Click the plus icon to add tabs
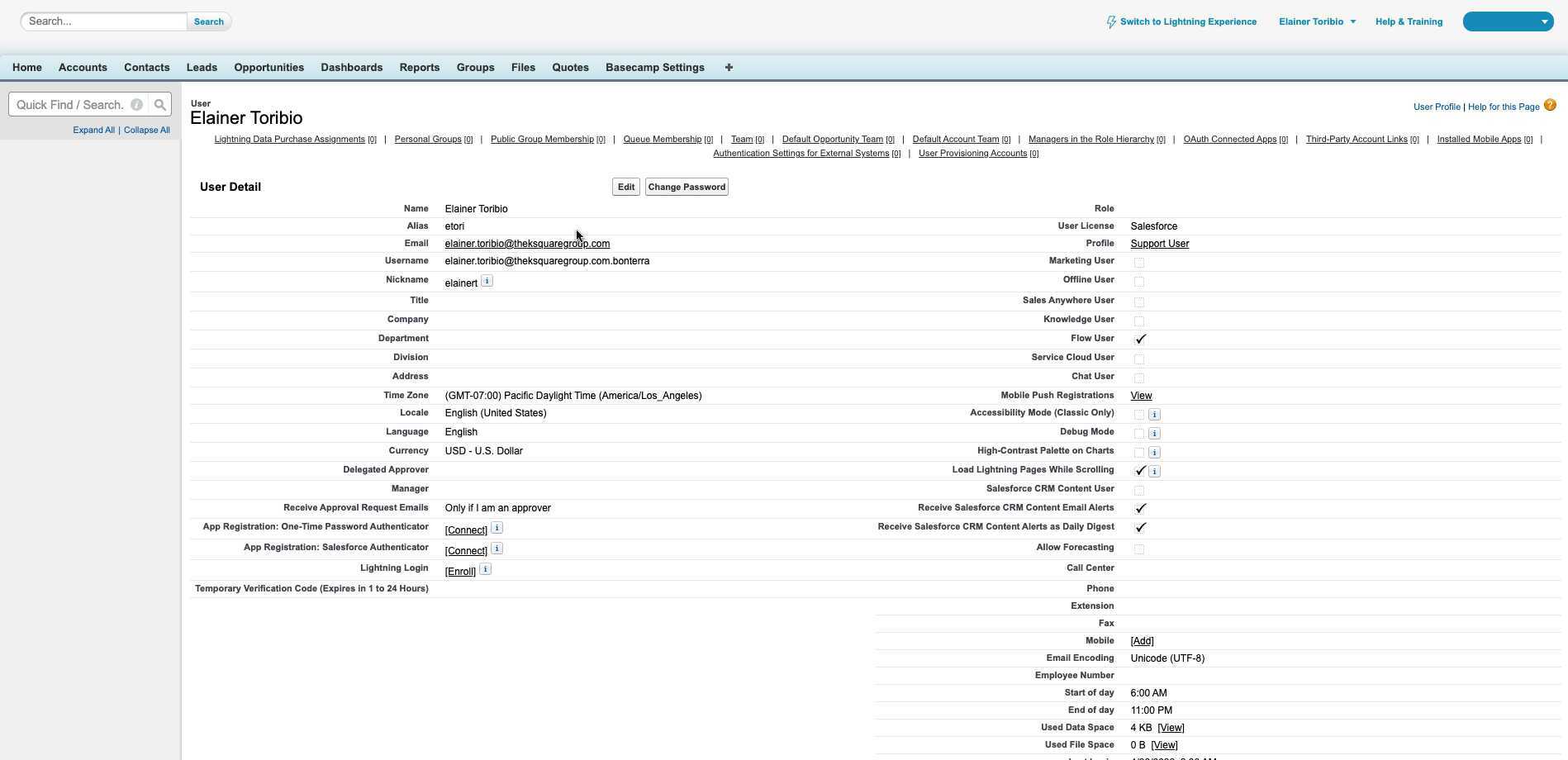 [729, 68]
